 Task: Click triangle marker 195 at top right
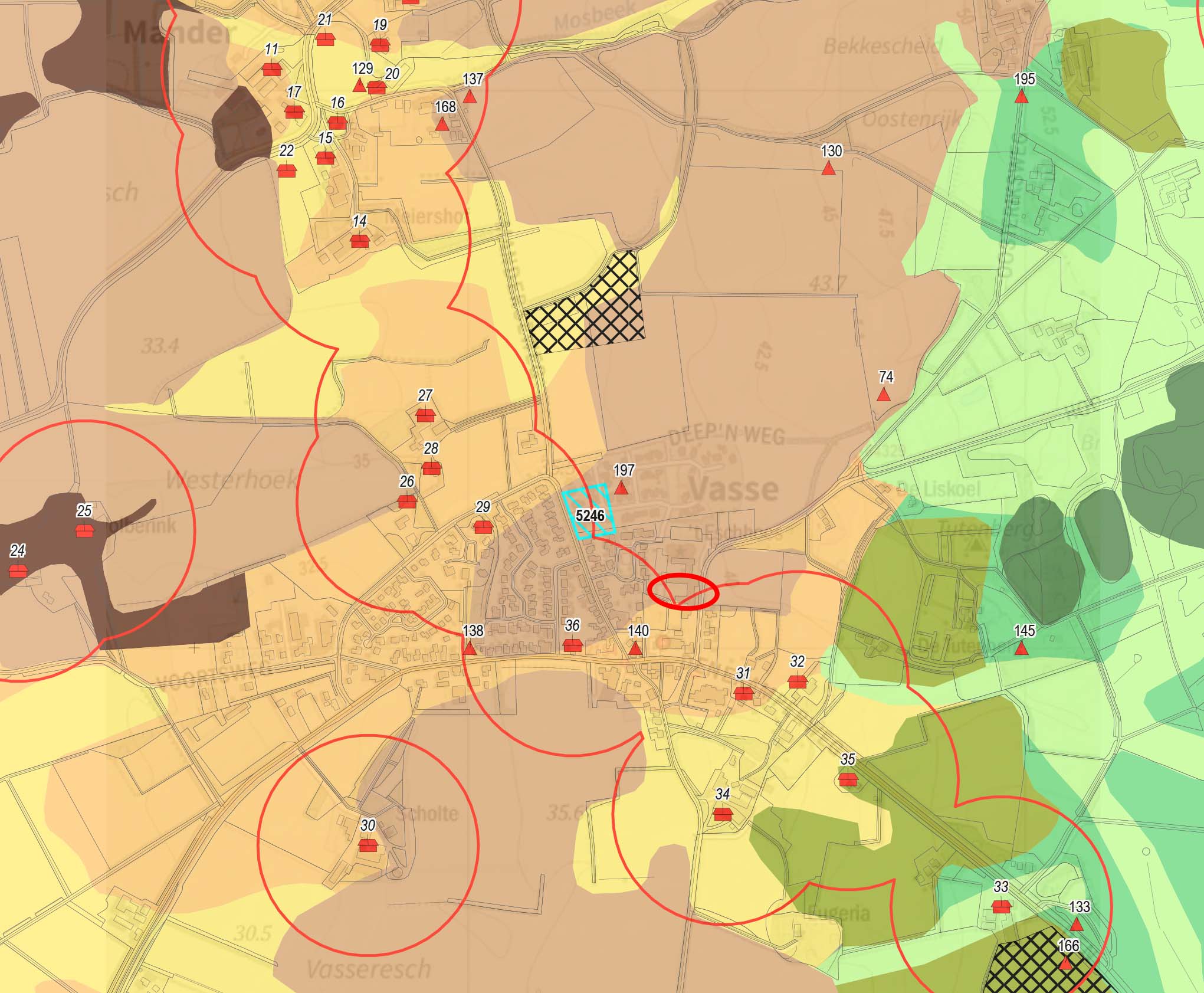1022,97
